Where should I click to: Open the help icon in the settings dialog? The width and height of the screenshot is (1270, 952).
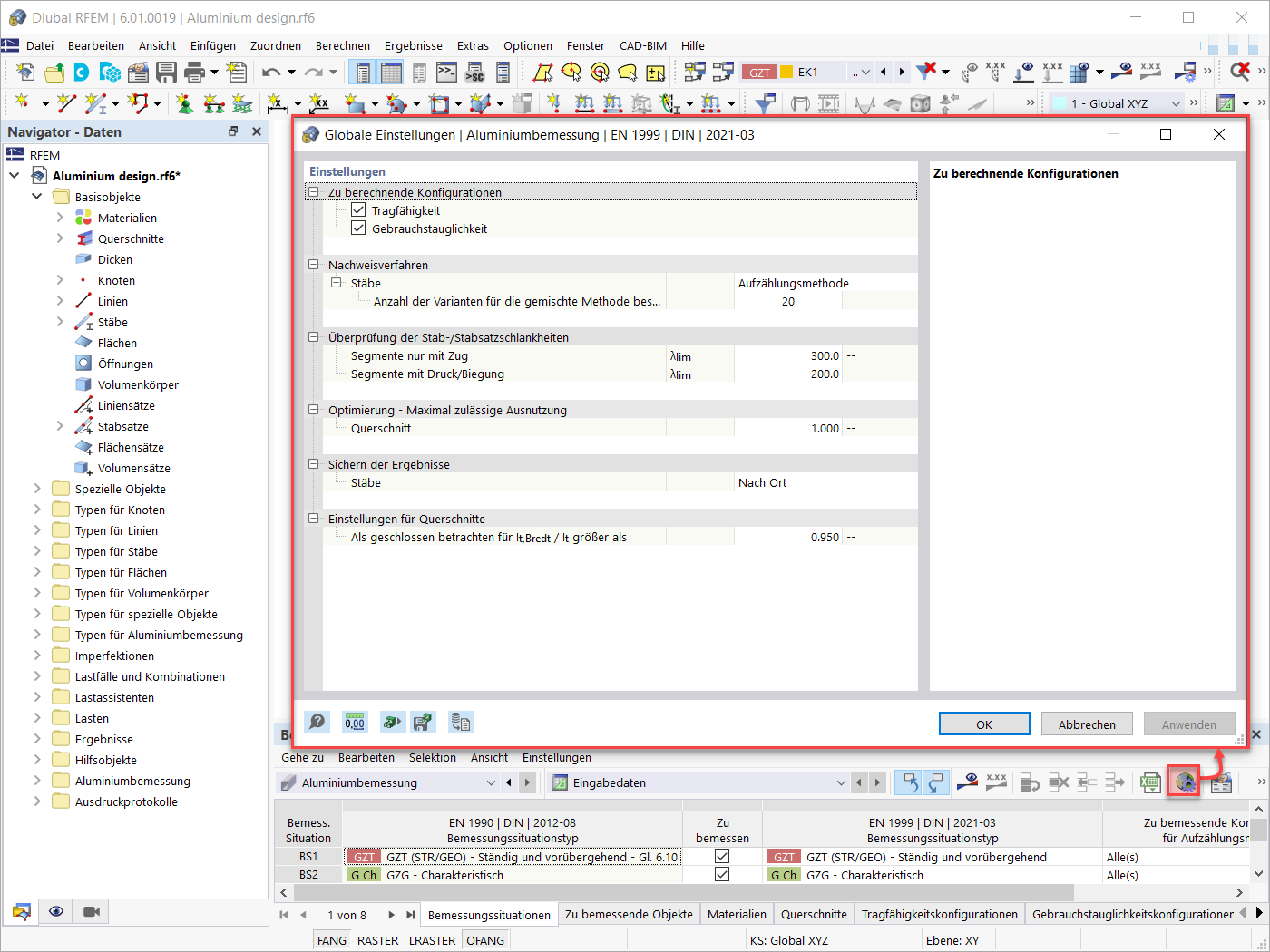[317, 722]
